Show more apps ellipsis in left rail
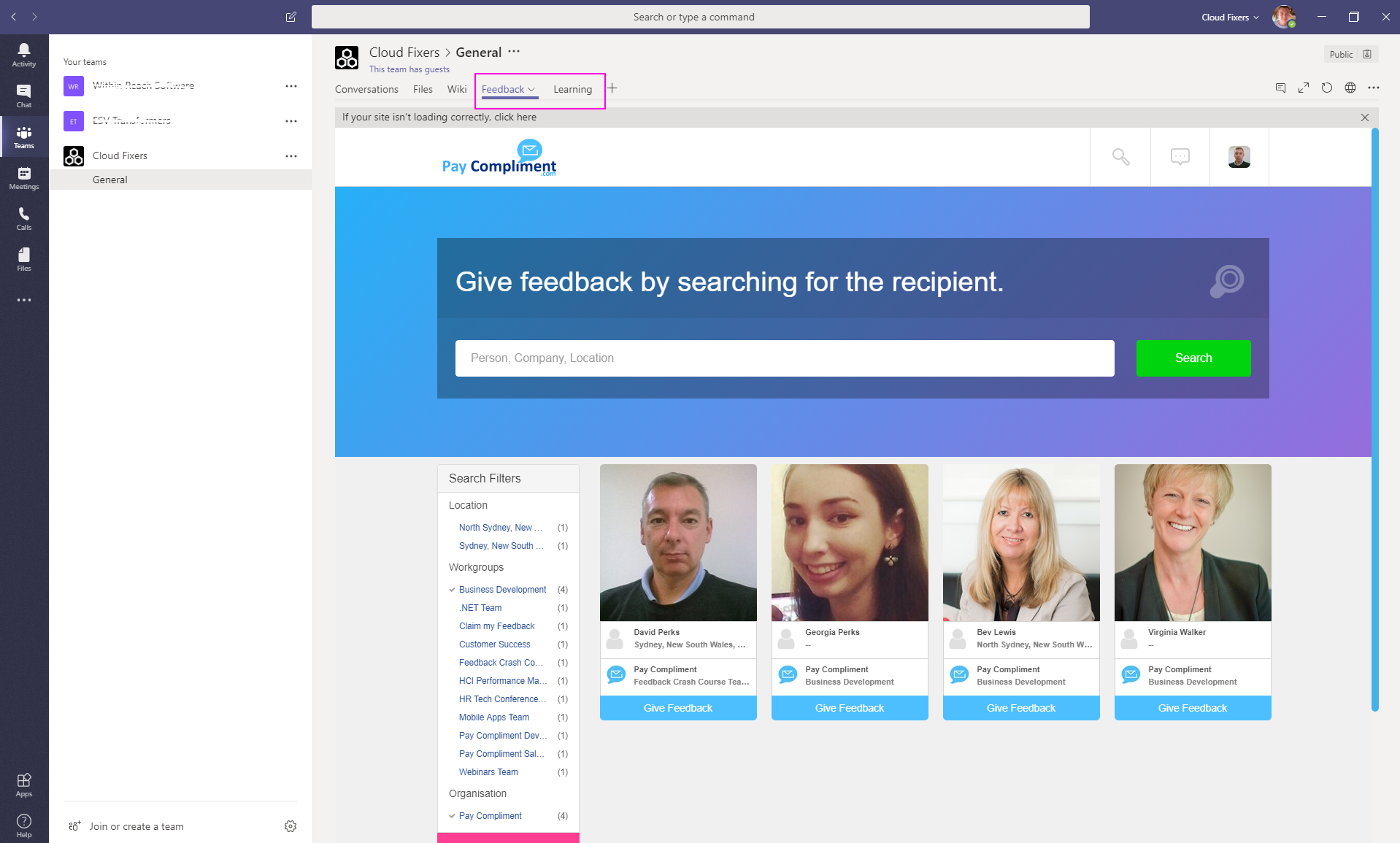The image size is (1400, 843). point(24,300)
